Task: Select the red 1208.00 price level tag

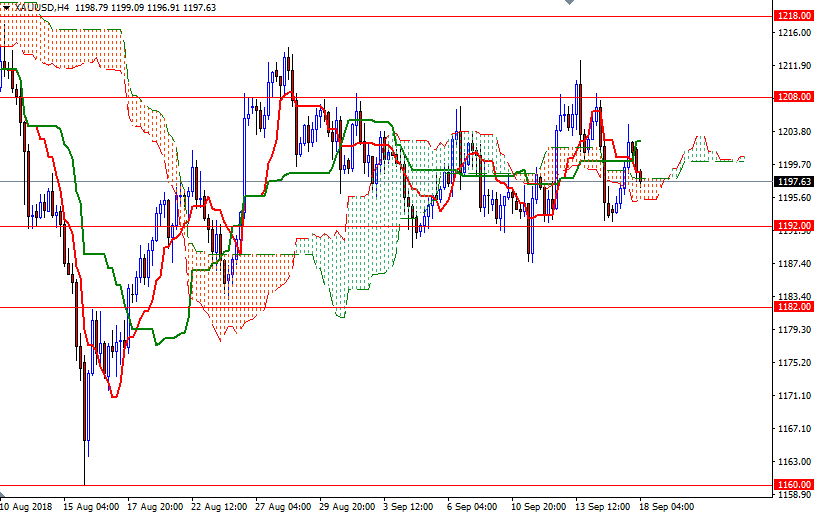Action: point(794,97)
